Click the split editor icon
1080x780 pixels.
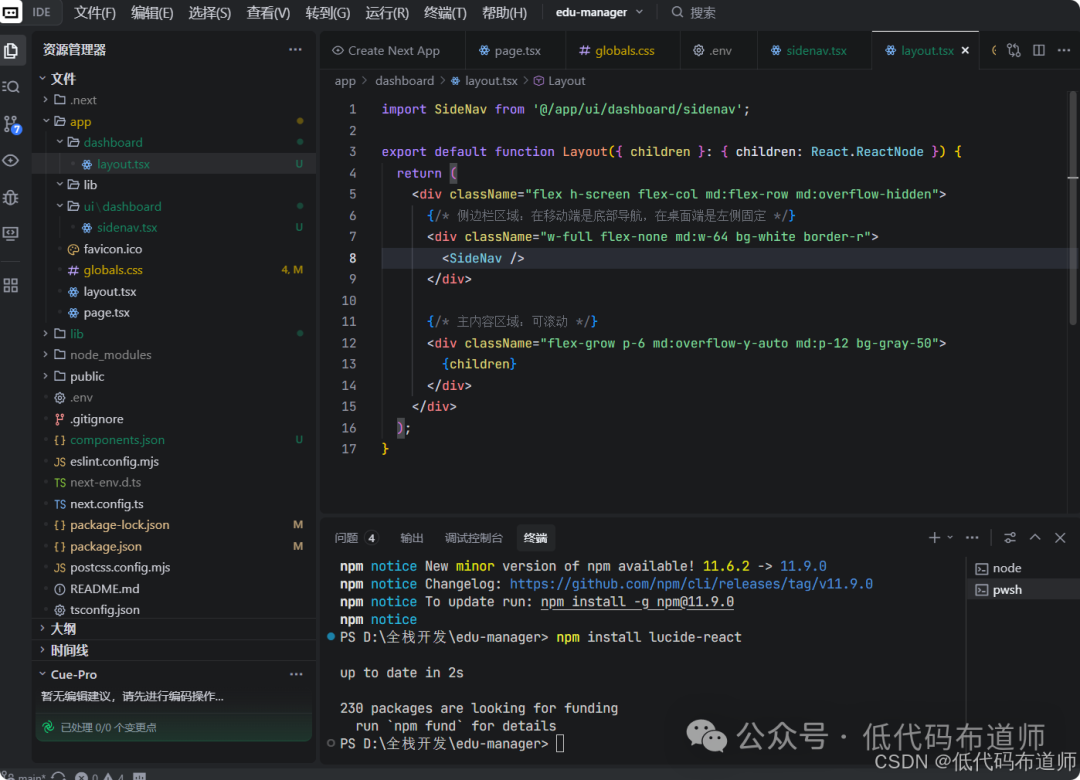coord(1039,50)
